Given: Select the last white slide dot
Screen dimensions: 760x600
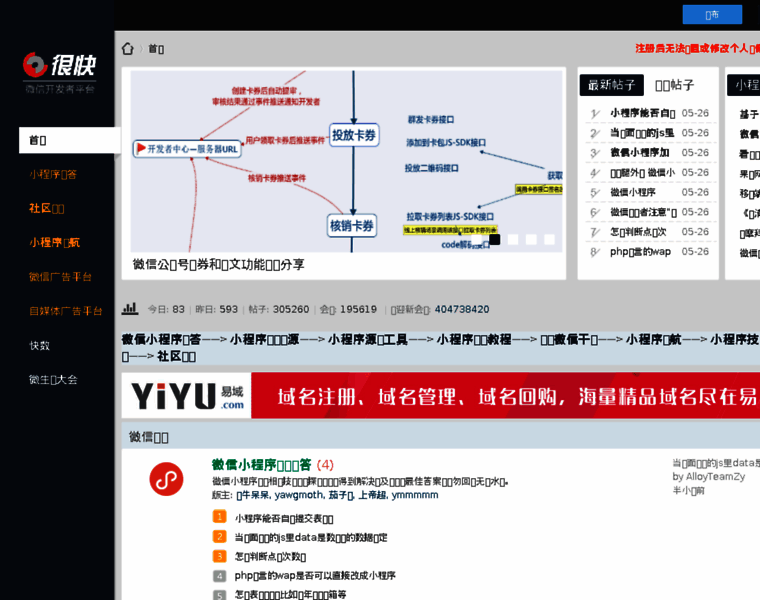Looking at the screenshot, I should coord(549,239).
